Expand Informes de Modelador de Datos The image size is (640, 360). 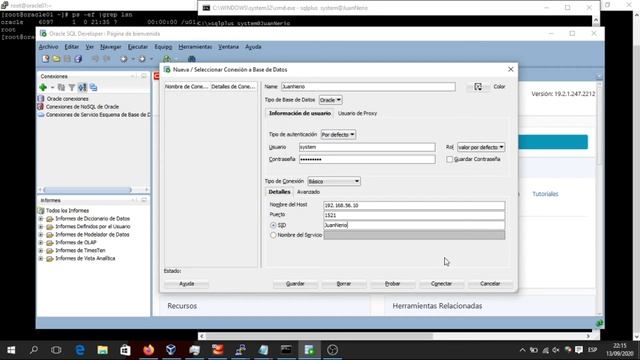(41, 235)
